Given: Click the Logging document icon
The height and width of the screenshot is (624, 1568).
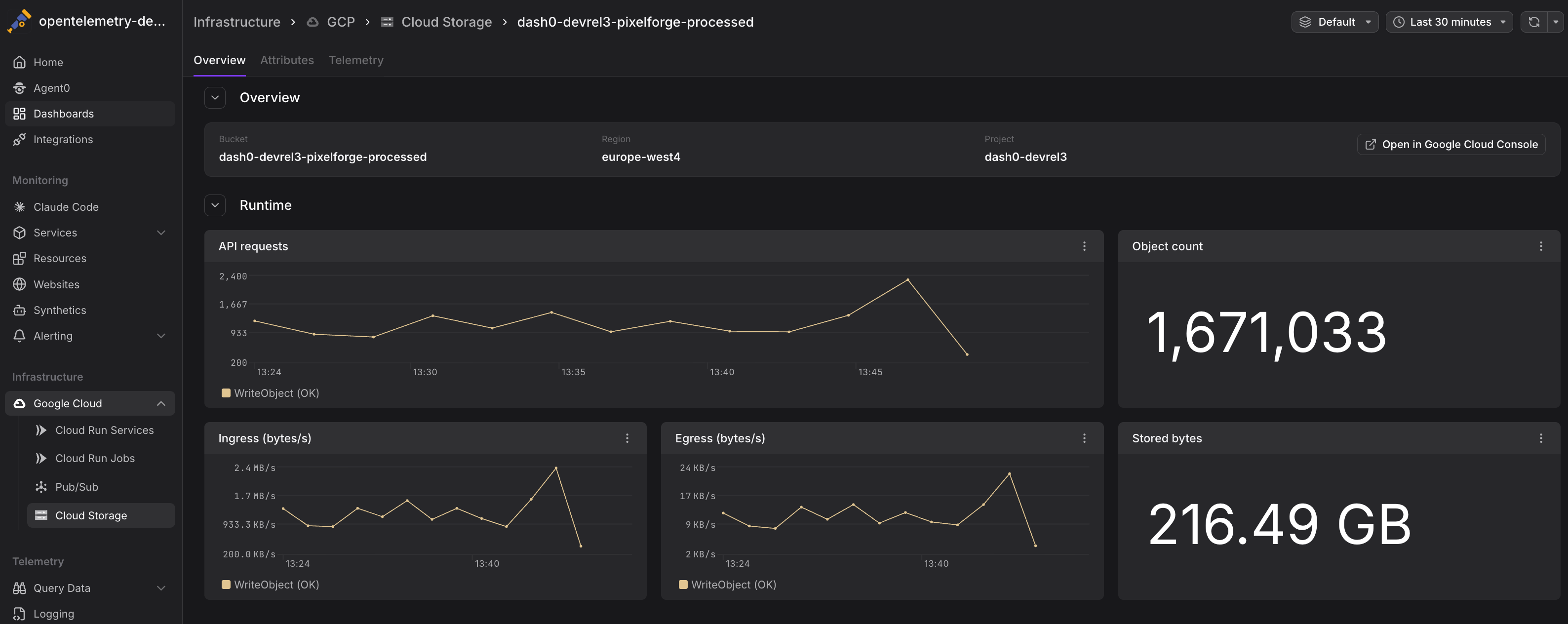Looking at the screenshot, I should (19, 614).
